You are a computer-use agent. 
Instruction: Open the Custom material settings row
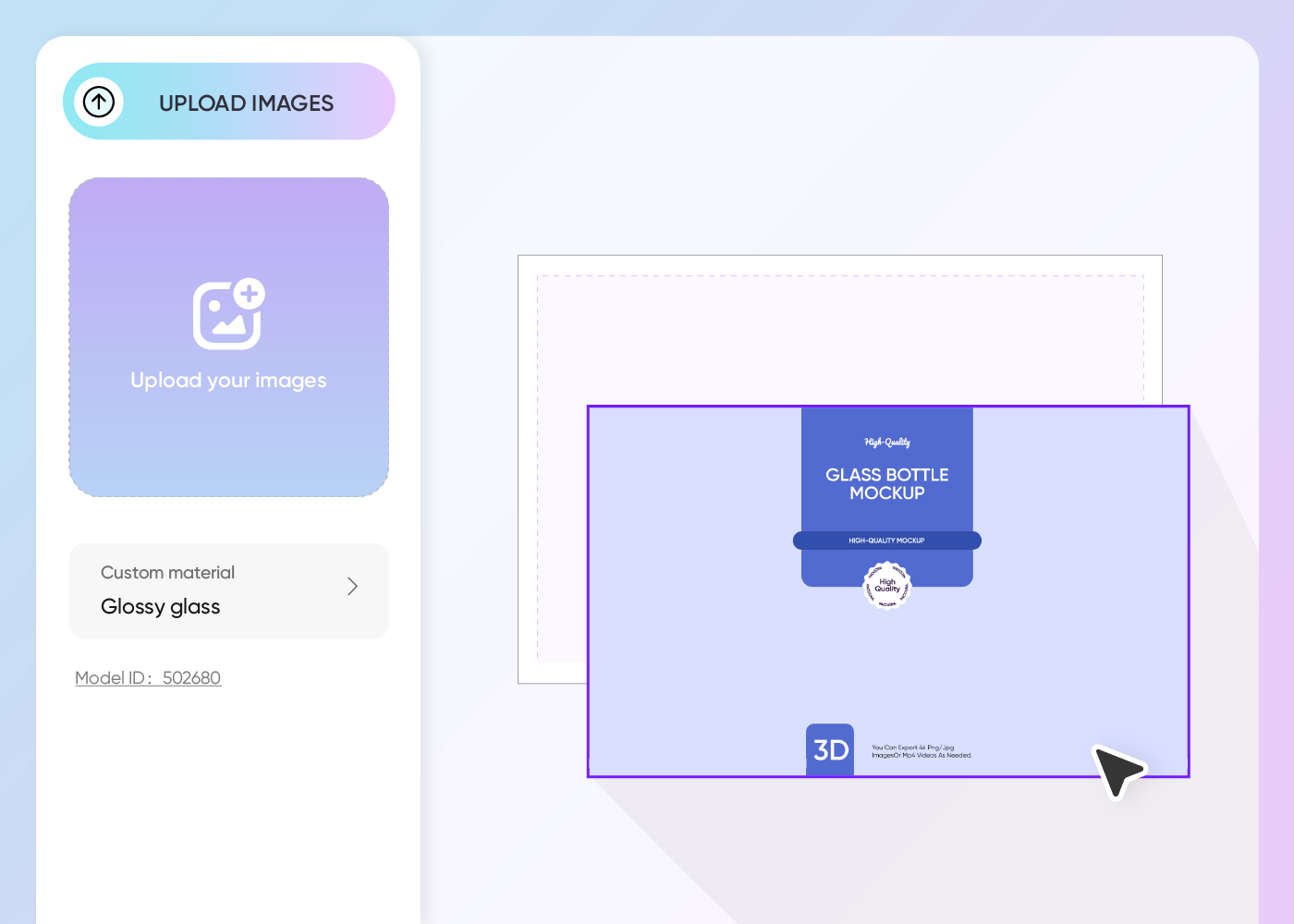(x=228, y=590)
